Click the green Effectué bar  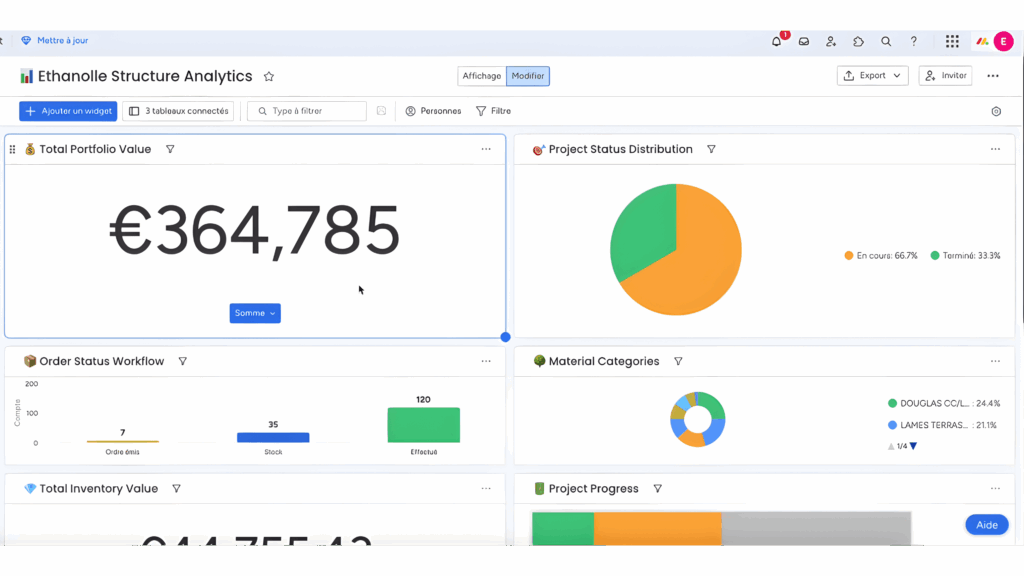click(x=424, y=425)
